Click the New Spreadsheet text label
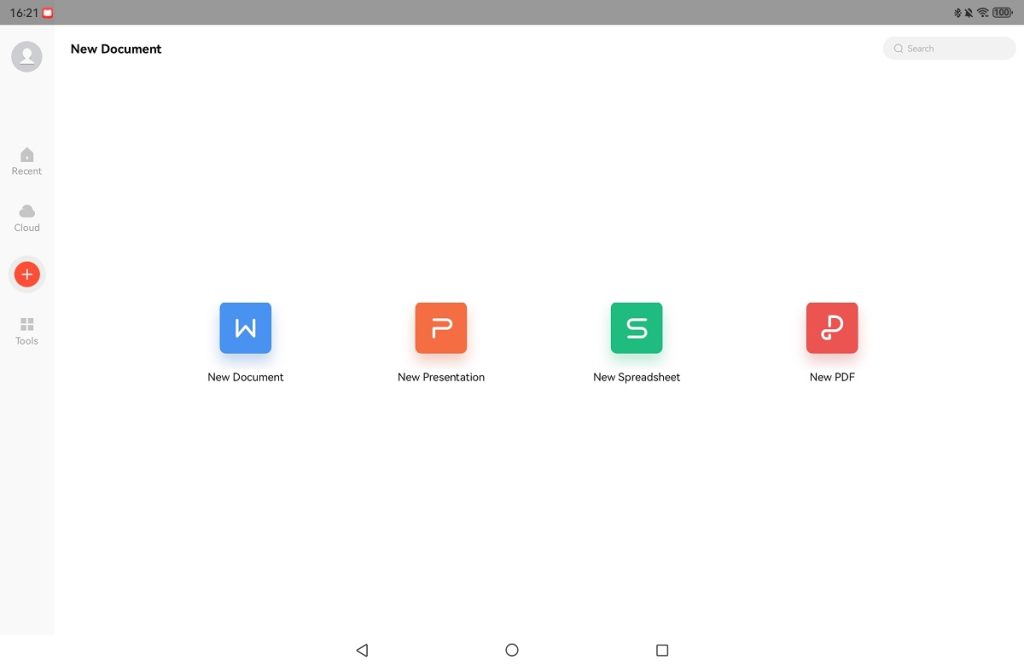 [637, 377]
